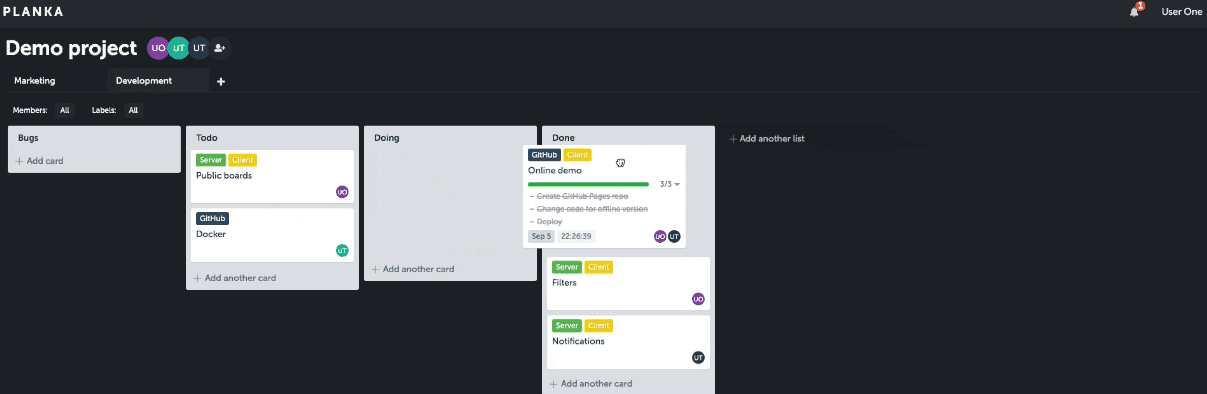Image resolution: width=1207 pixels, height=394 pixels.
Task: Click the Demo project title
Action: coord(71,47)
